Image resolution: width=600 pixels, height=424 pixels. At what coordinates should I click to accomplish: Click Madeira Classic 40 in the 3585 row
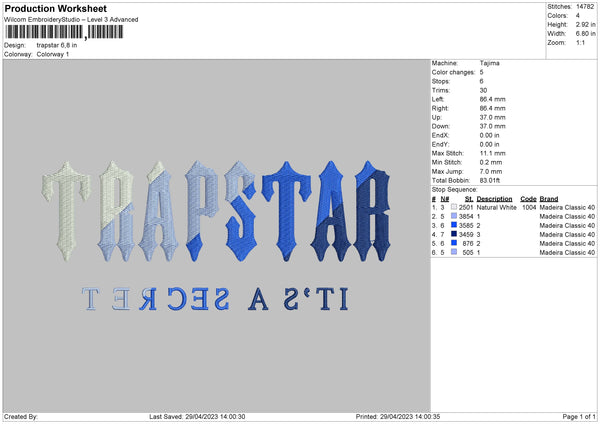pos(567,225)
